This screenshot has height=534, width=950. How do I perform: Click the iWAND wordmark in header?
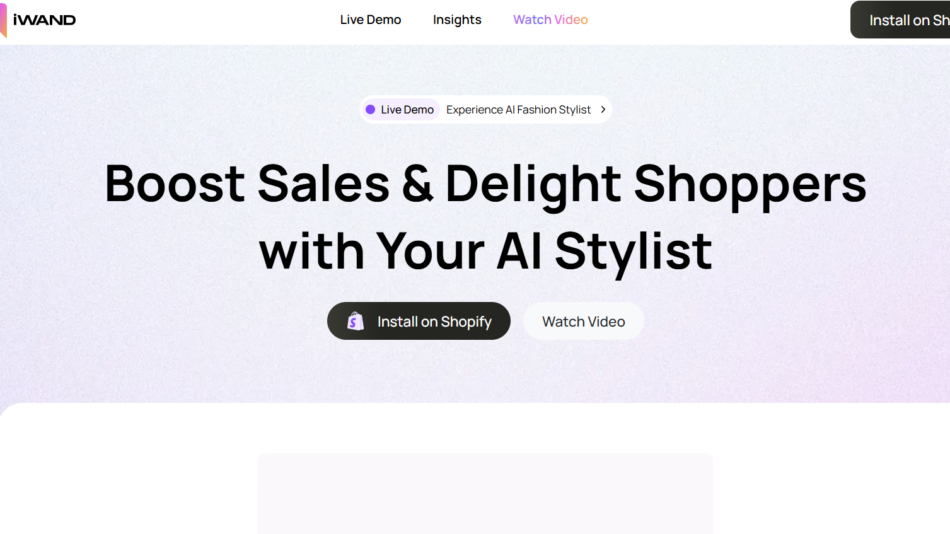44,20
